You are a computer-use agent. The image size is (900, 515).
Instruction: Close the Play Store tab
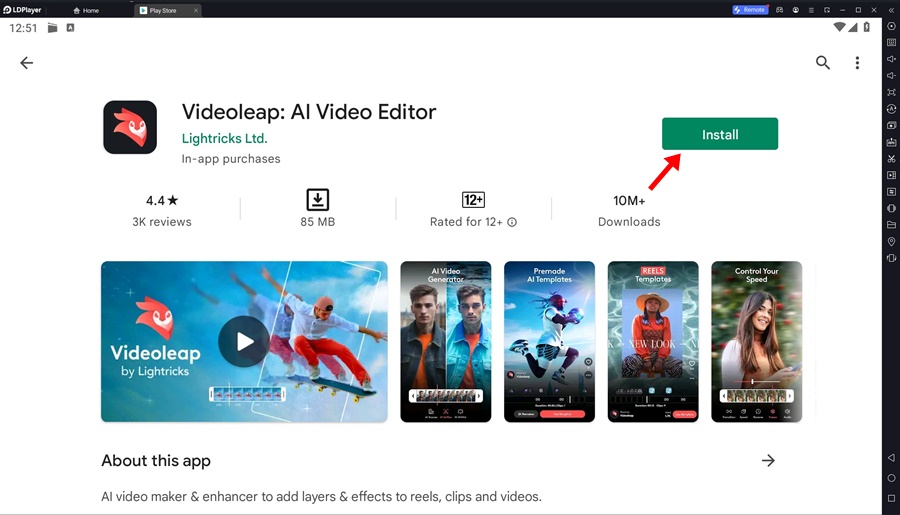(195, 10)
